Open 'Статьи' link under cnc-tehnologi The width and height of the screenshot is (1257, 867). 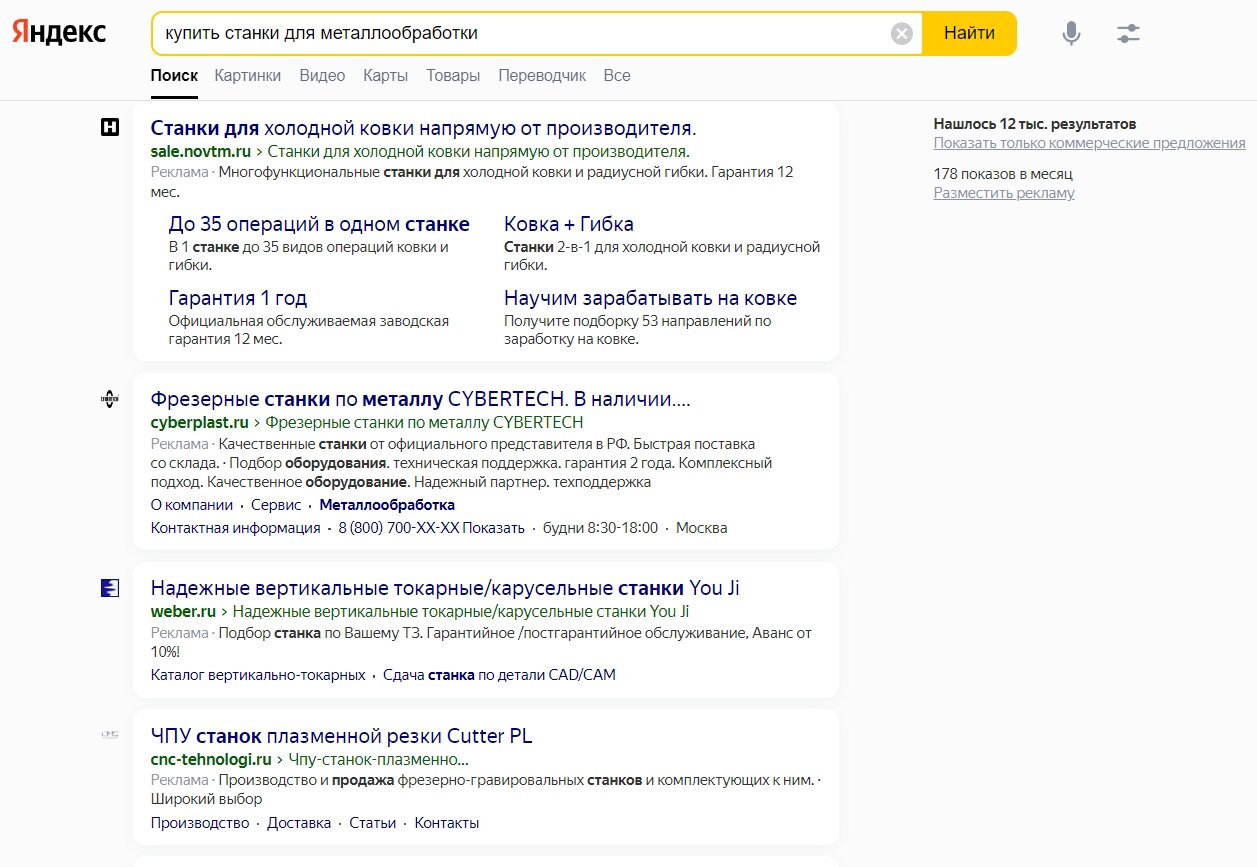coord(373,823)
